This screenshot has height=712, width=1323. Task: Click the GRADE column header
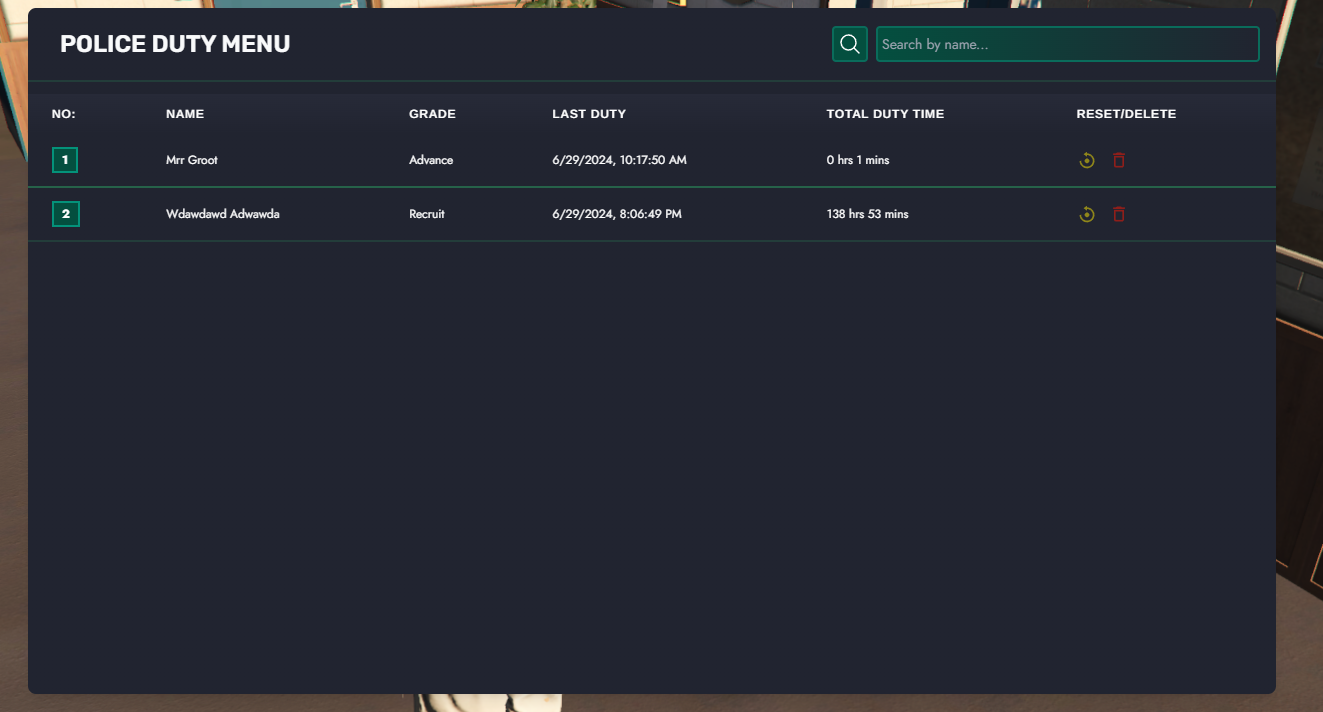click(432, 114)
